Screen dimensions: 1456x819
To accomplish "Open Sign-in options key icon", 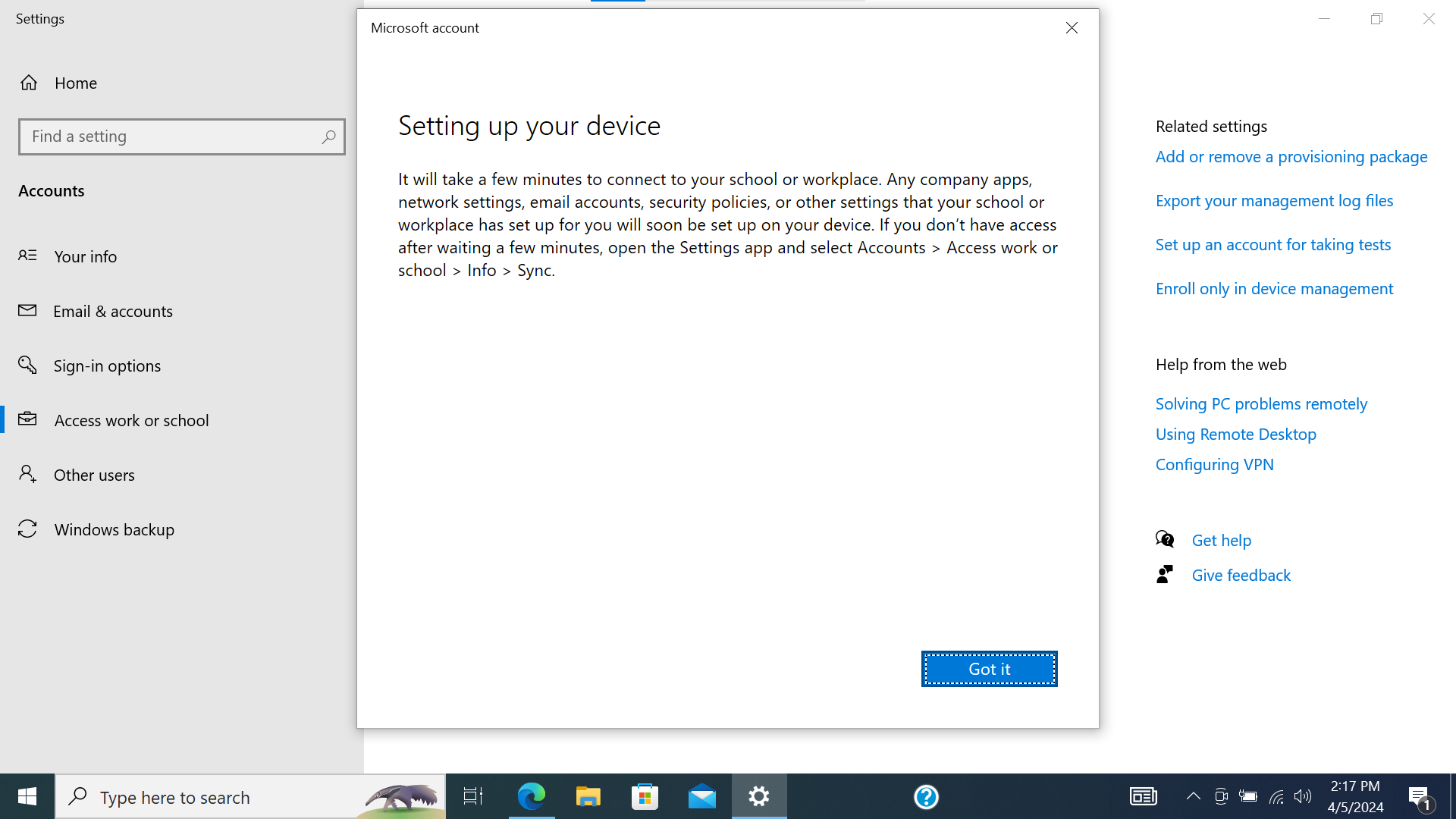I will (x=27, y=366).
